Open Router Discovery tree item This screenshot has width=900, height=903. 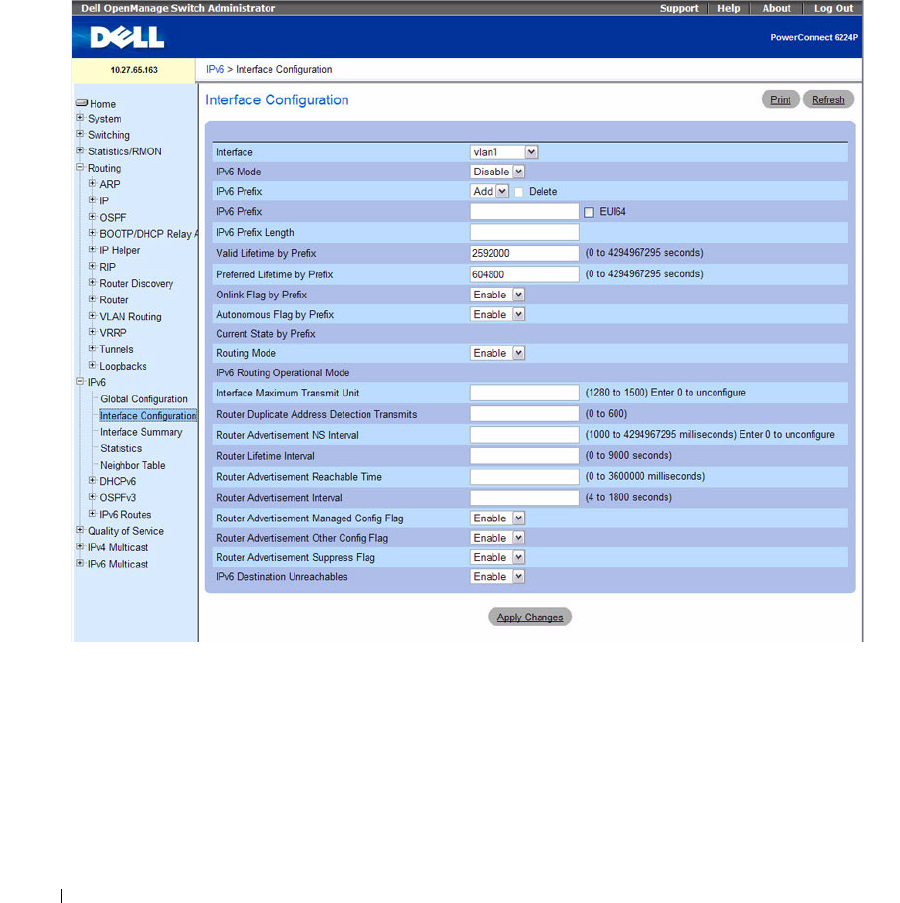(136, 283)
